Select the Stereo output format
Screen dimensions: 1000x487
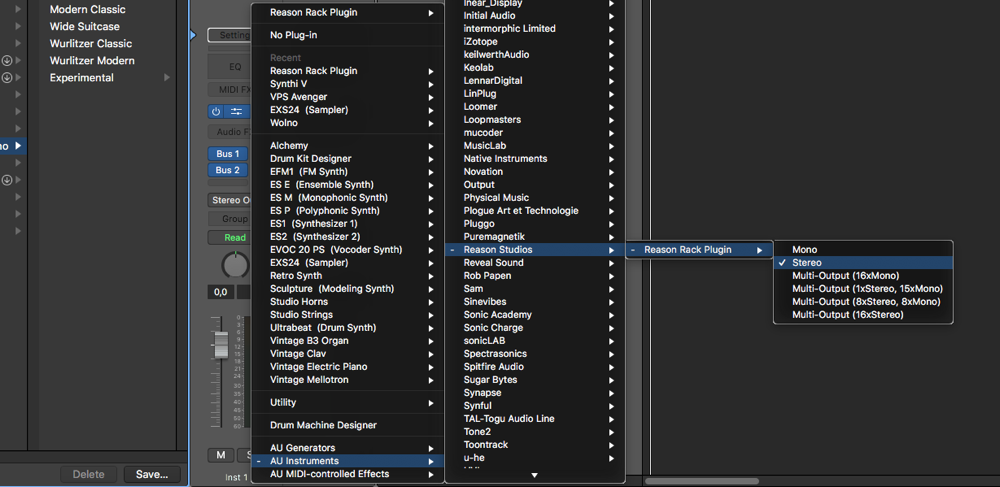tap(864, 263)
